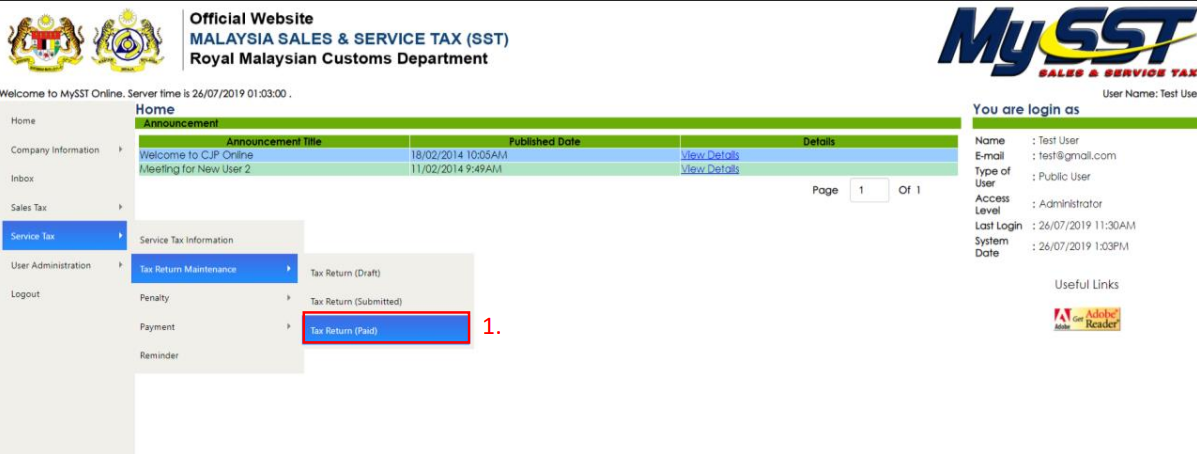Choose Tax Return (Submitted)
This screenshot has height=454, width=1197.
click(x=357, y=302)
